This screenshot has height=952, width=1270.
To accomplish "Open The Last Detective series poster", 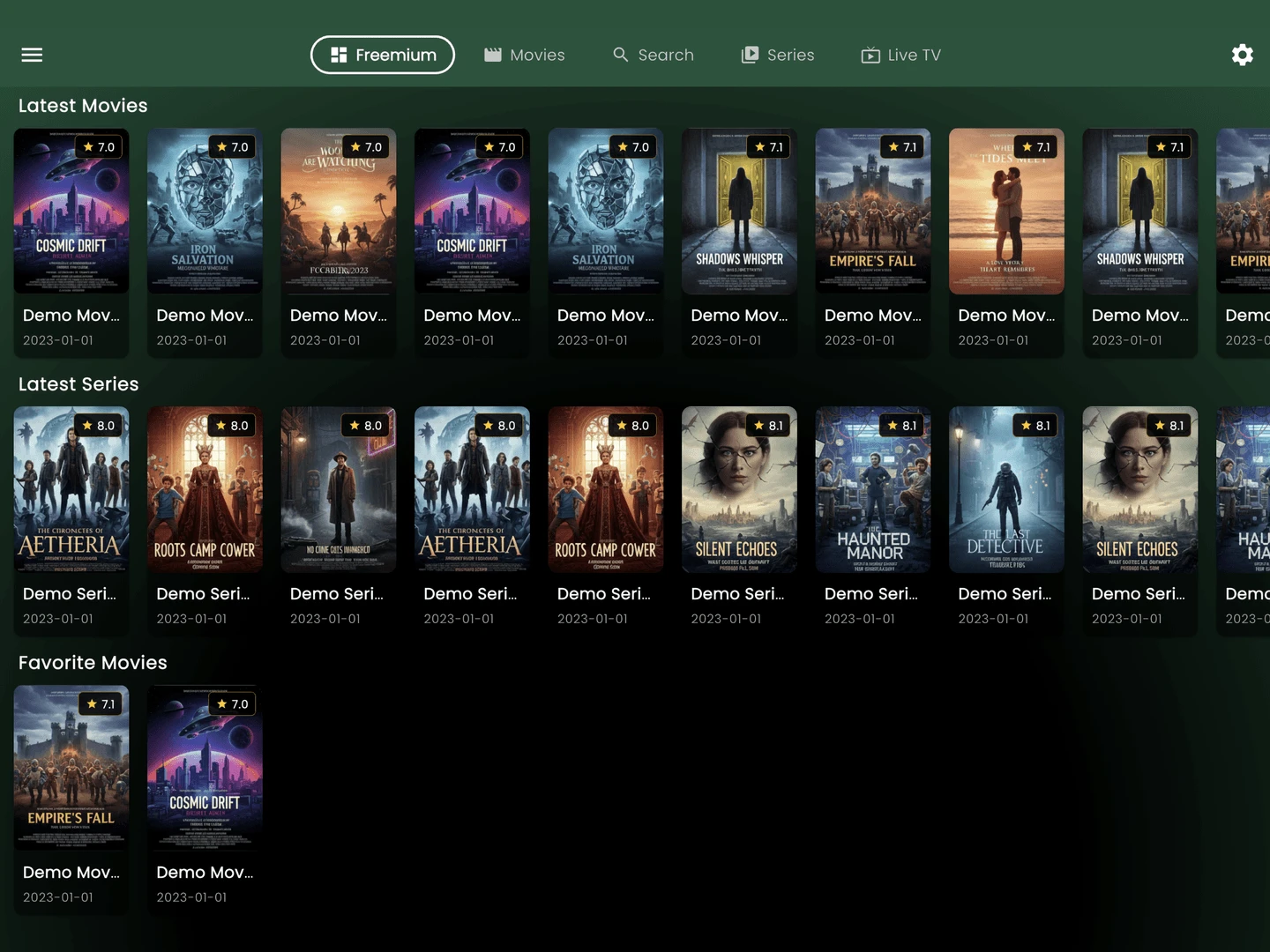I will [x=1006, y=489].
